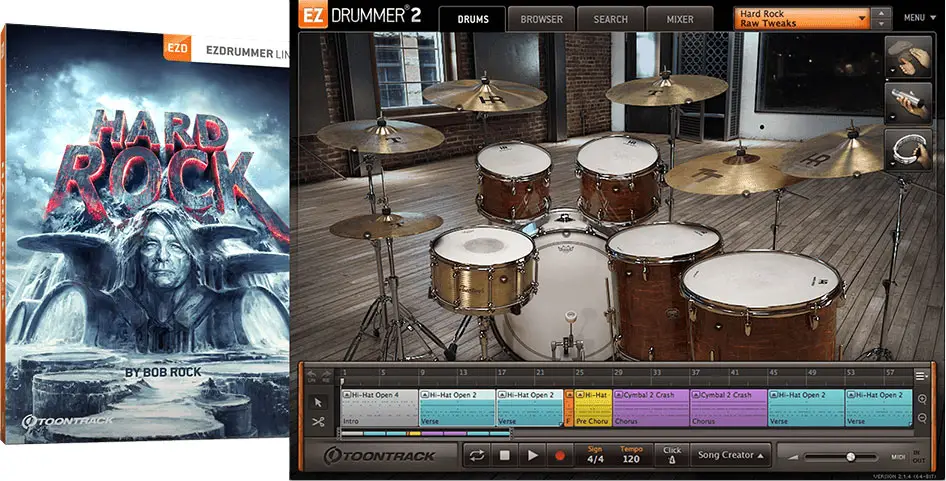
Task: Hit the largest floor tom at front right
Action: point(761,305)
